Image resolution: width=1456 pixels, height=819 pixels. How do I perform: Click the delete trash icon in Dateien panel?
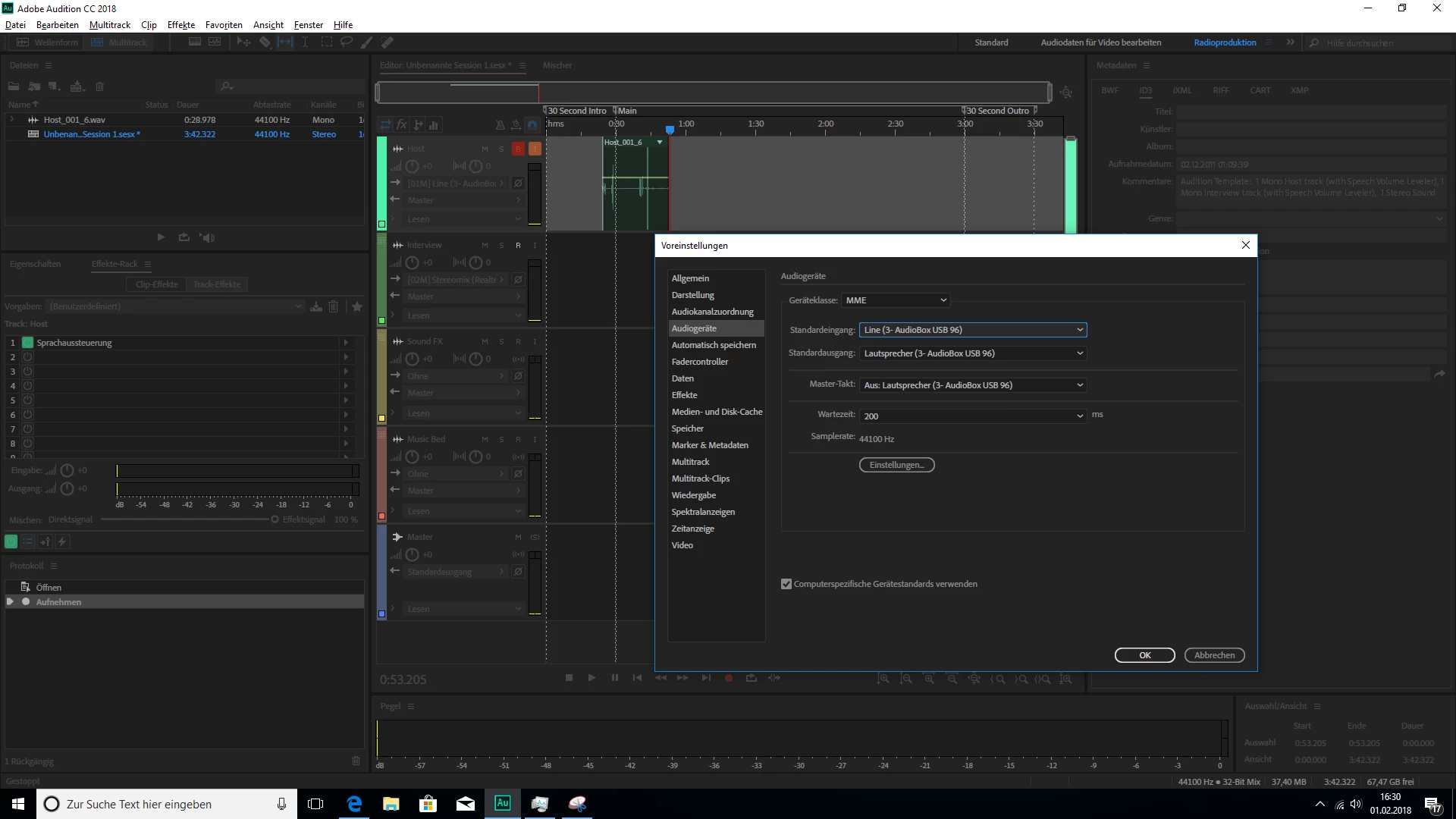99,86
